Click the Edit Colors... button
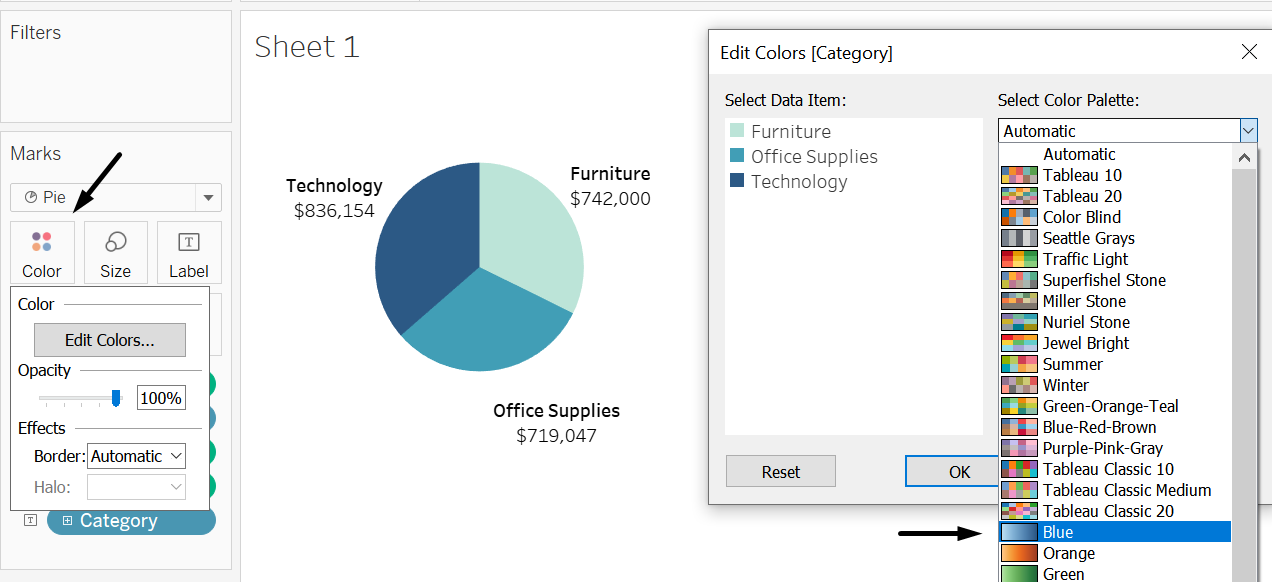The image size is (1272, 582). pyautogui.click(x=110, y=340)
